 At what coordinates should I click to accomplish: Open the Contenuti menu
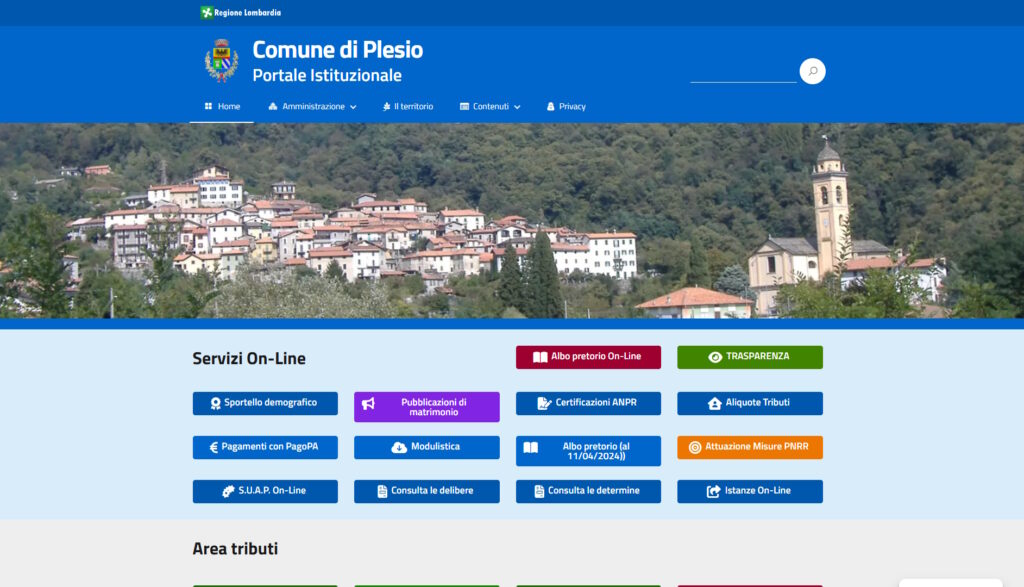point(490,106)
